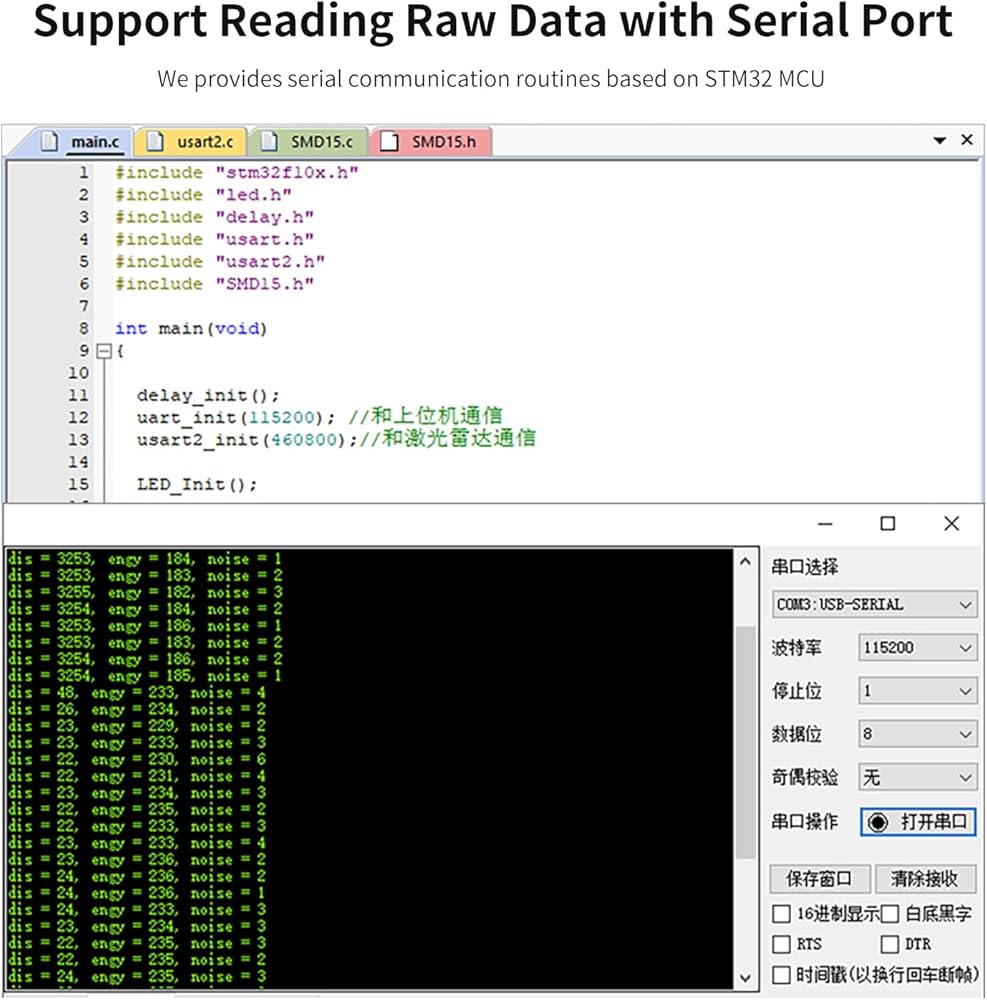Close the serial tool window

click(x=951, y=523)
